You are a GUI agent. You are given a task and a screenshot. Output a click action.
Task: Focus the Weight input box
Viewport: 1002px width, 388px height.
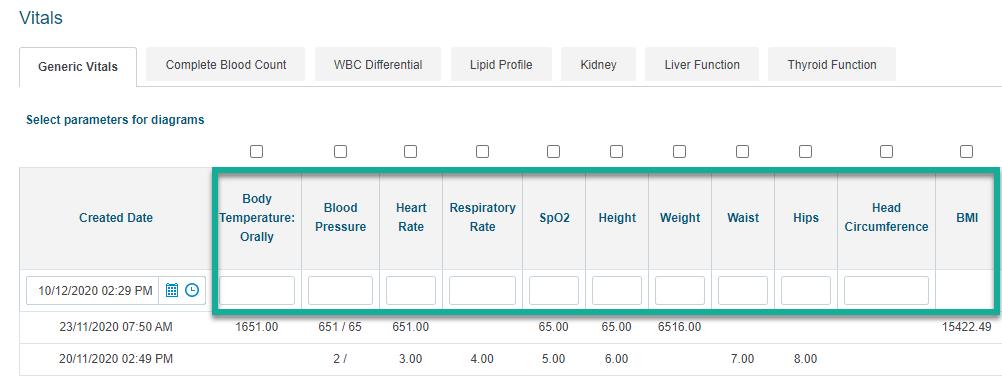coord(680,290)
